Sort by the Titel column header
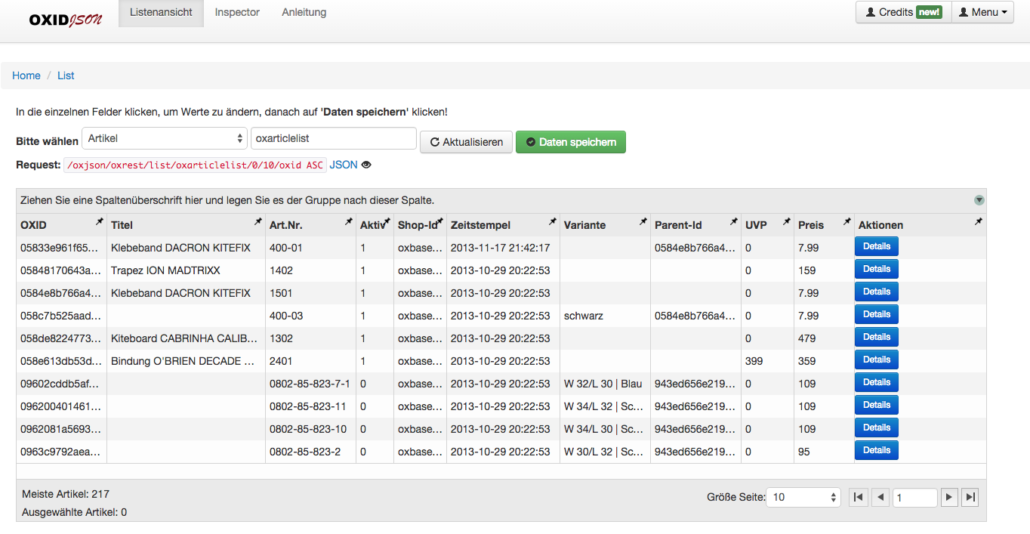Image resolution: width=1030 pixels, height=534 pixels. tap(122, 225)
